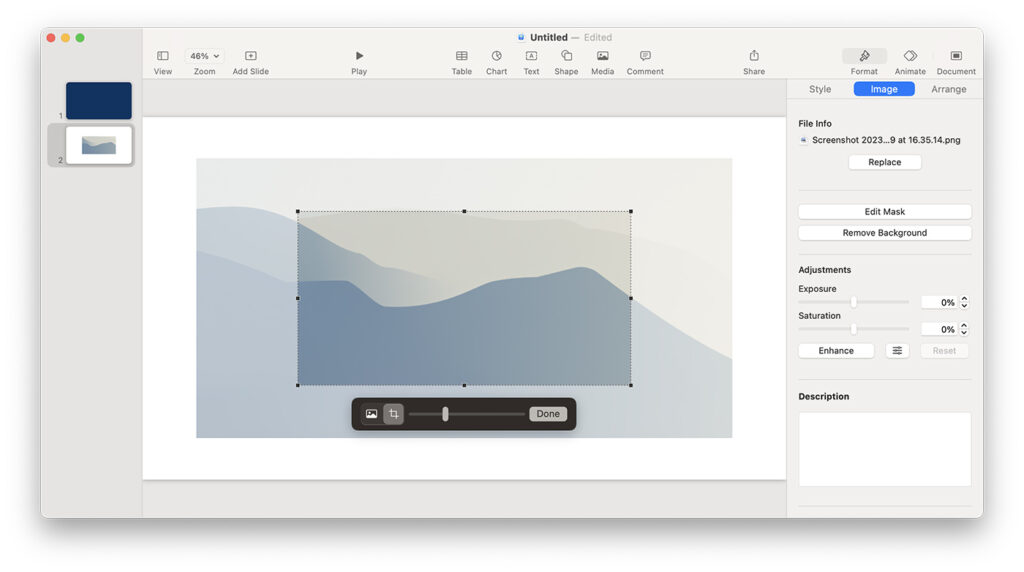
Task: Open the Document inspector
Action: click(956, 56)
